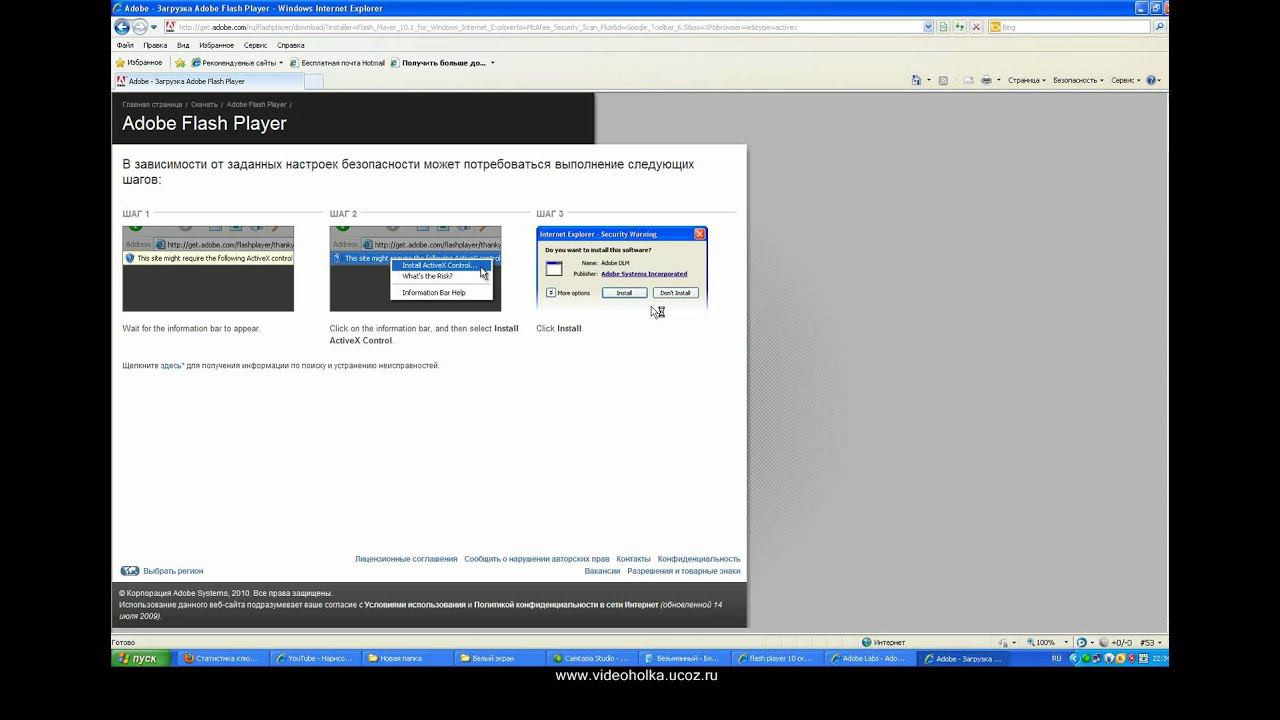1280x720 pixels.
Task: Select the Adobe Flash Player browser tab
Action: [207, 81]
